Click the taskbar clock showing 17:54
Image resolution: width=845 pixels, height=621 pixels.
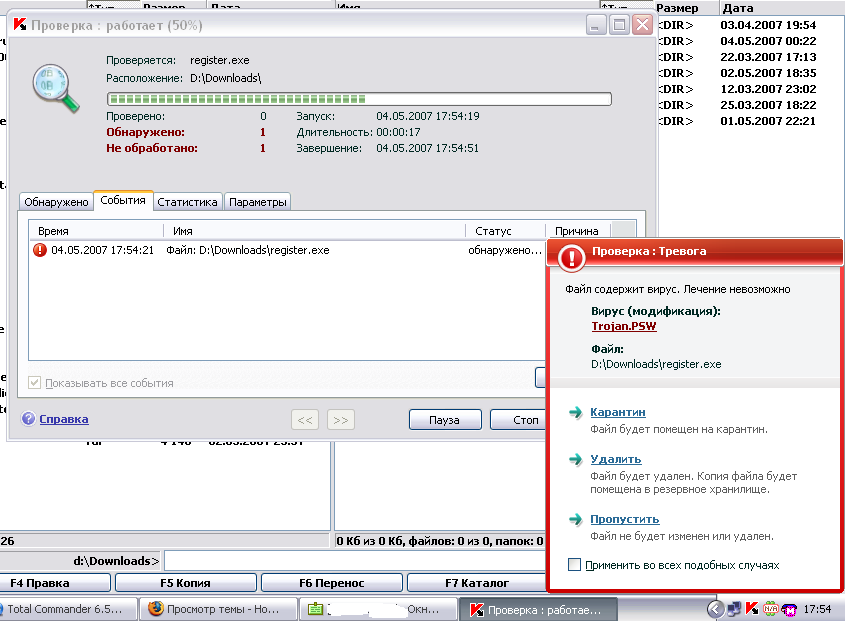(817, 609)
